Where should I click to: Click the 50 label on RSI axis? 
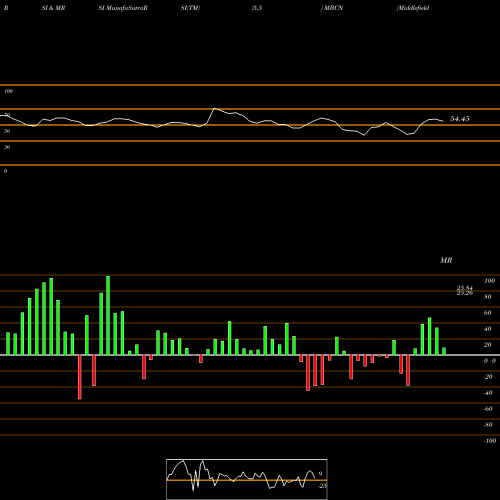click(7, 131)
